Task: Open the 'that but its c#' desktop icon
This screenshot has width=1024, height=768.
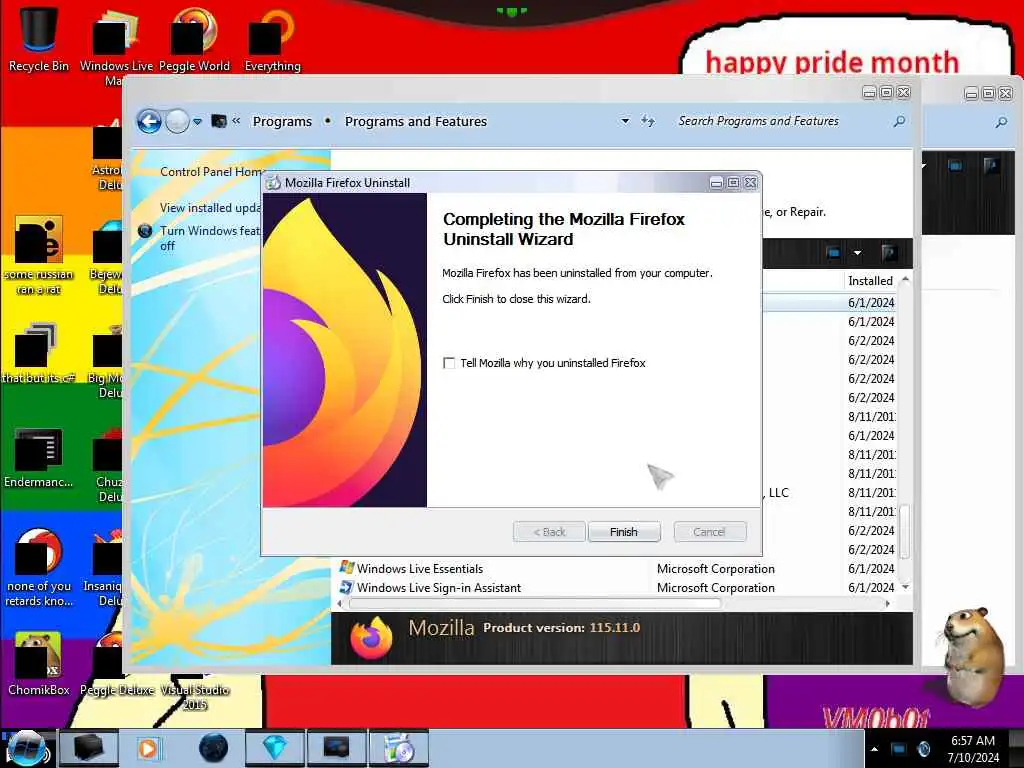Action: (38, 353)
